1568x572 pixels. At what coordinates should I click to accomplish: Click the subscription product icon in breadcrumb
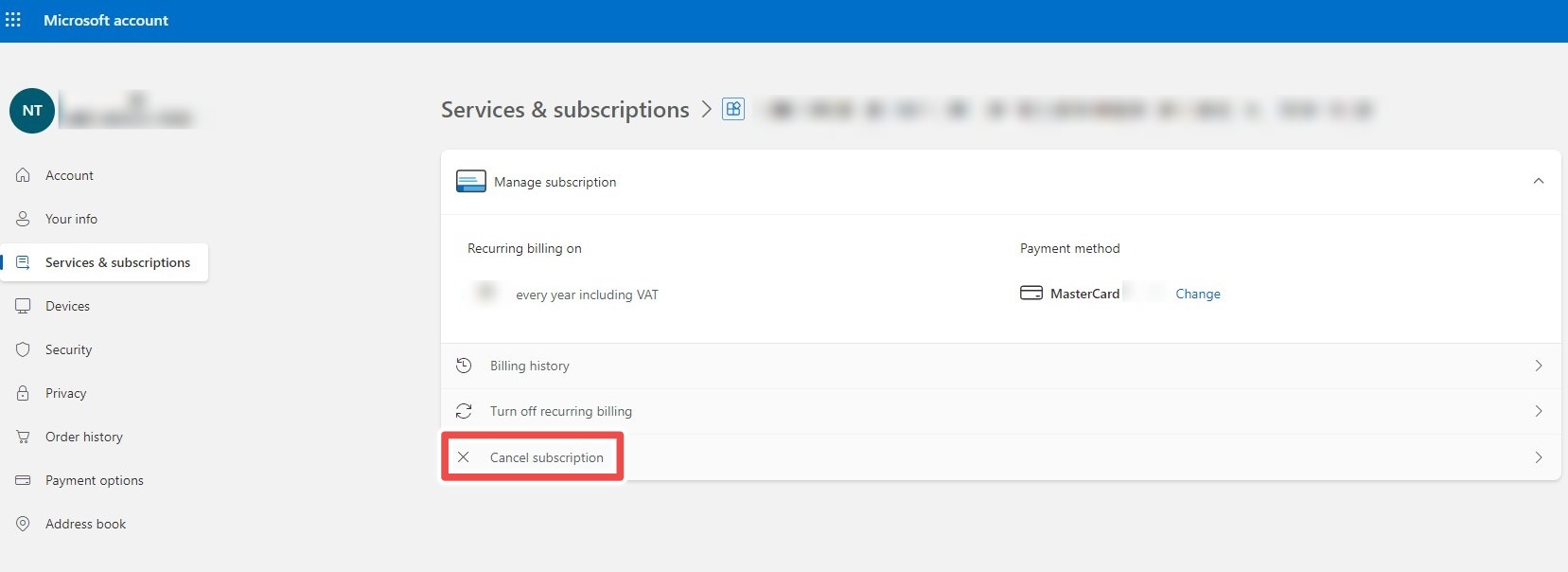[733, 109]
